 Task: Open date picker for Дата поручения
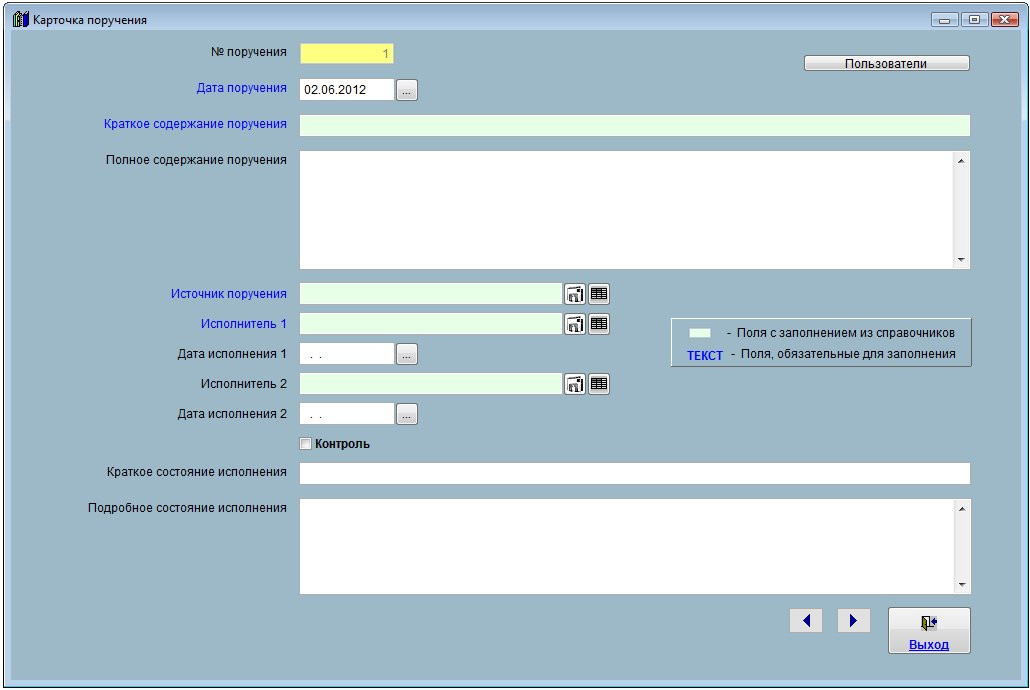(407, 90)
